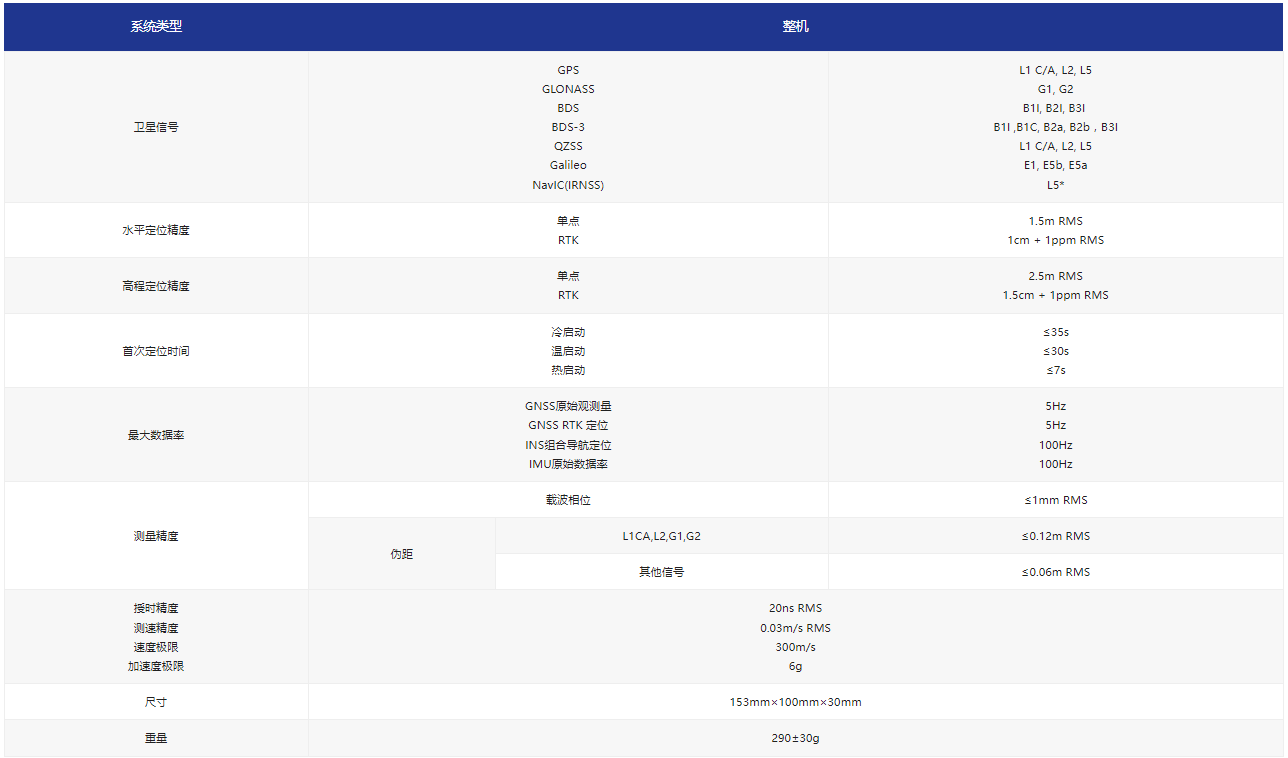Click the GLONASS signal entry
This screenshot has width=1288, height=758.
pyautogui.click(x=568, y=88)
